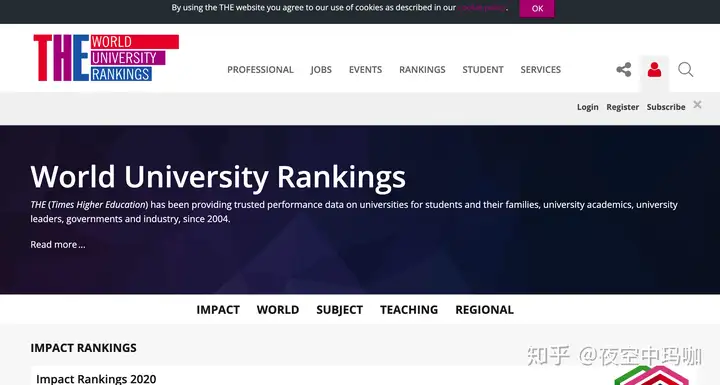Click the red user account icon
Image resolution: width=720 pixels, height=385 pixels.
click(x=654, y=69)
